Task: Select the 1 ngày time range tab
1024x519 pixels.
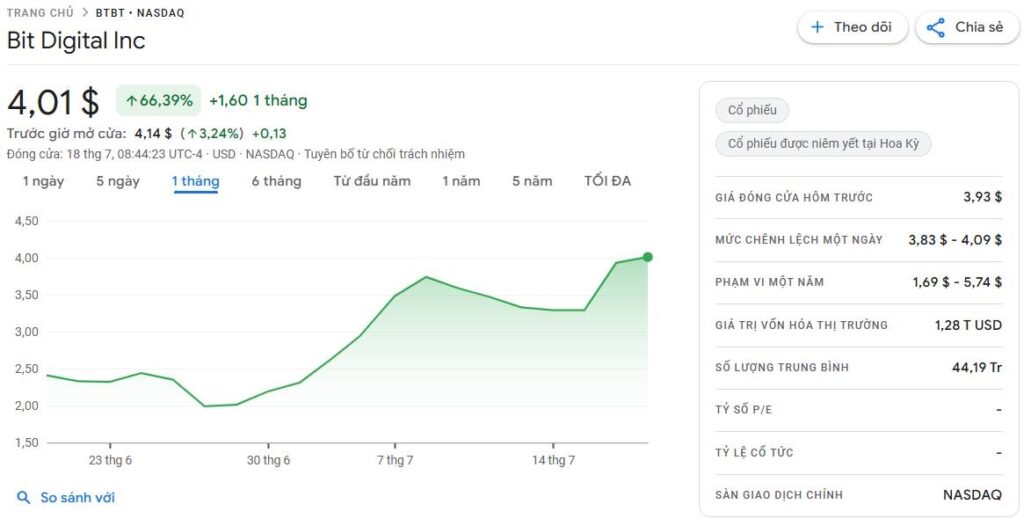Action: (x=43, y=181)
